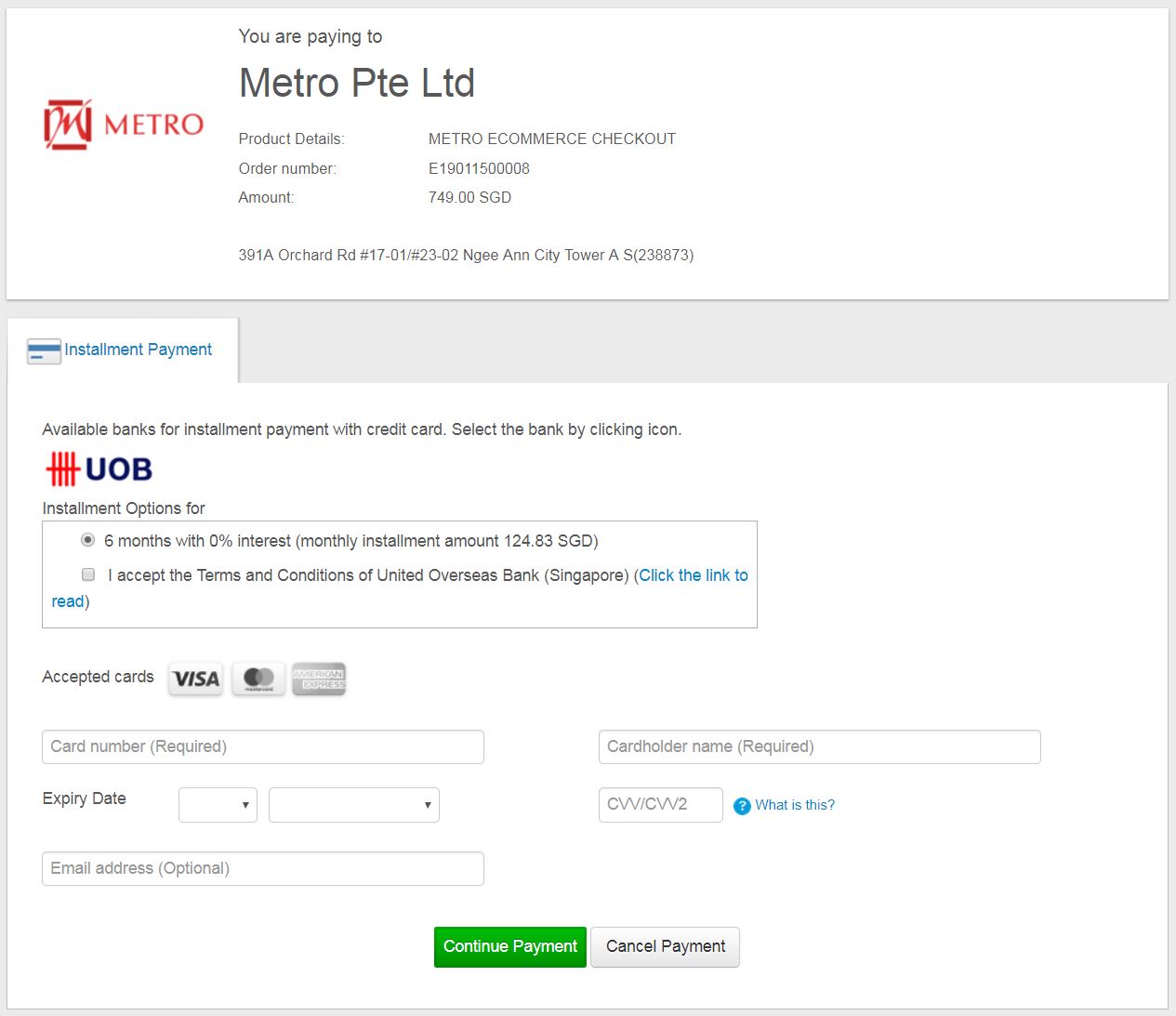Select UOB bank icon

[x=99, y=469]
